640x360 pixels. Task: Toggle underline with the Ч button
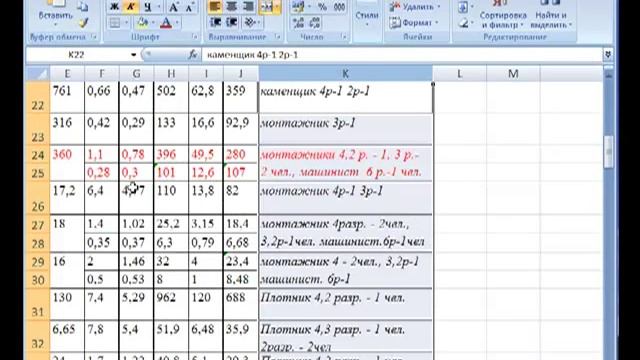click(x=148, y=7)
